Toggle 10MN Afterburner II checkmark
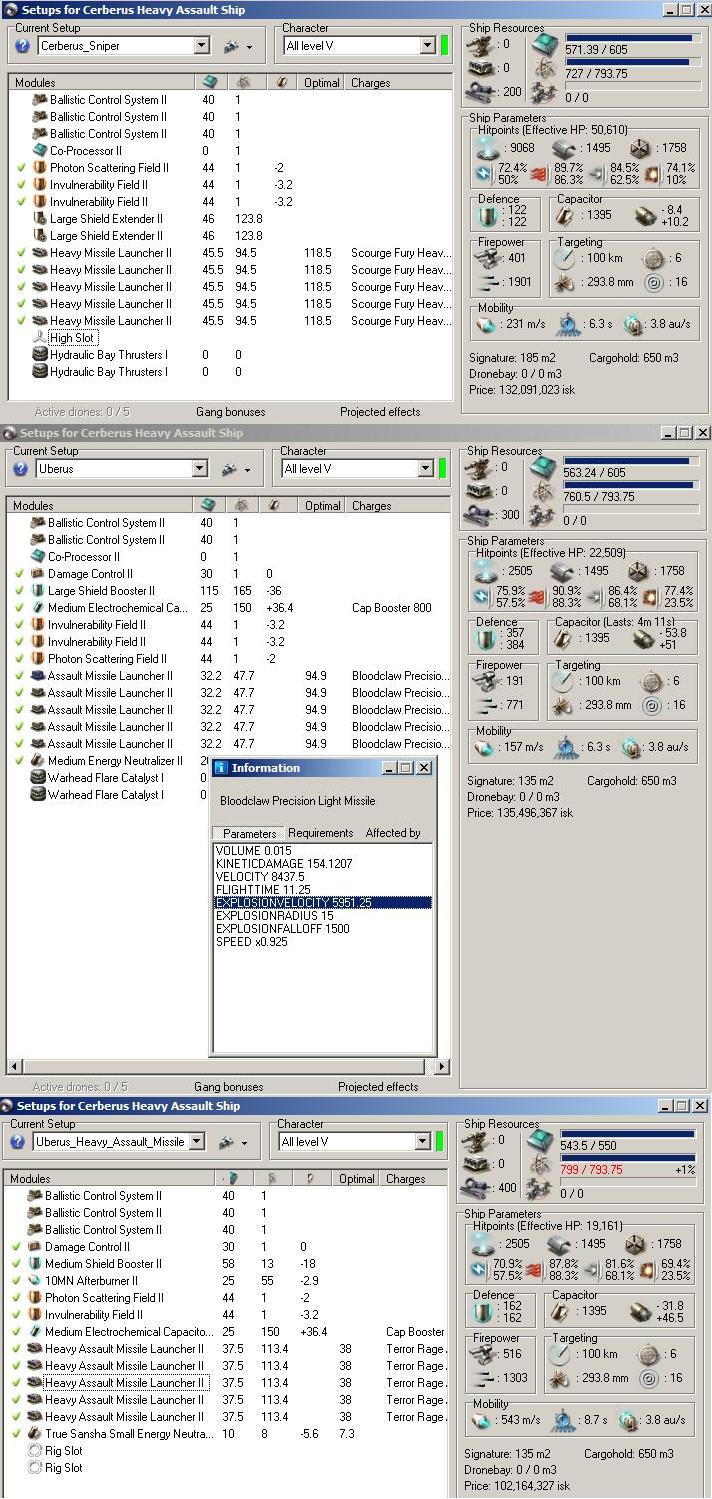Image resolution: width=712 pixels, height=1499 pixels. tap(17, 1281)
